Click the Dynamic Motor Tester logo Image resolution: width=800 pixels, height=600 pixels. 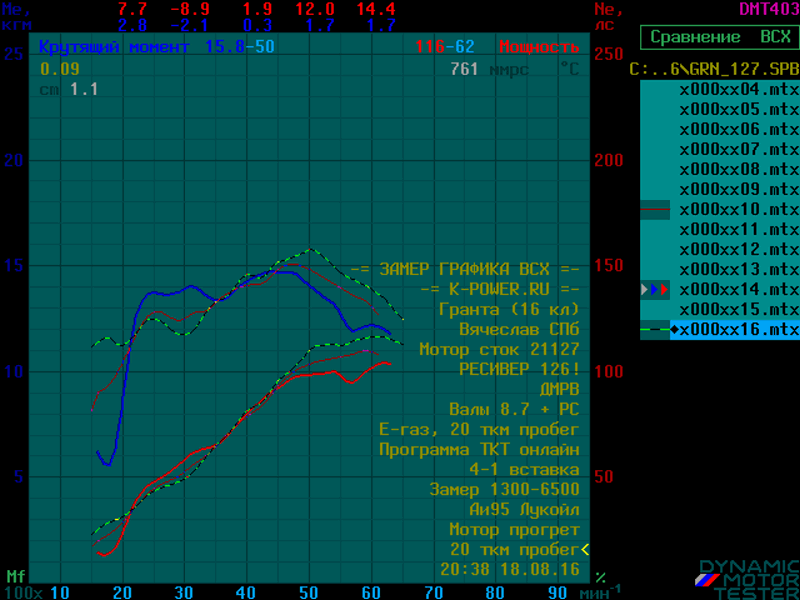tap(747, 580)
